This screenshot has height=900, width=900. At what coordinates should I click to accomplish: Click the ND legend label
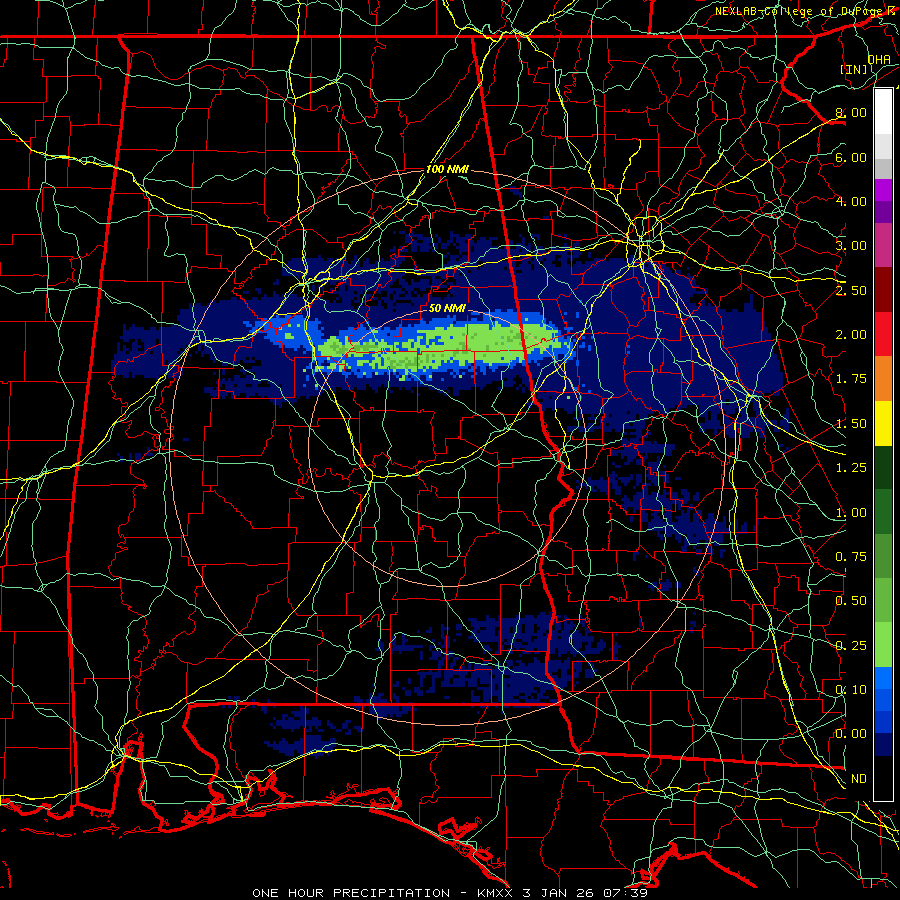coord(859,779)
